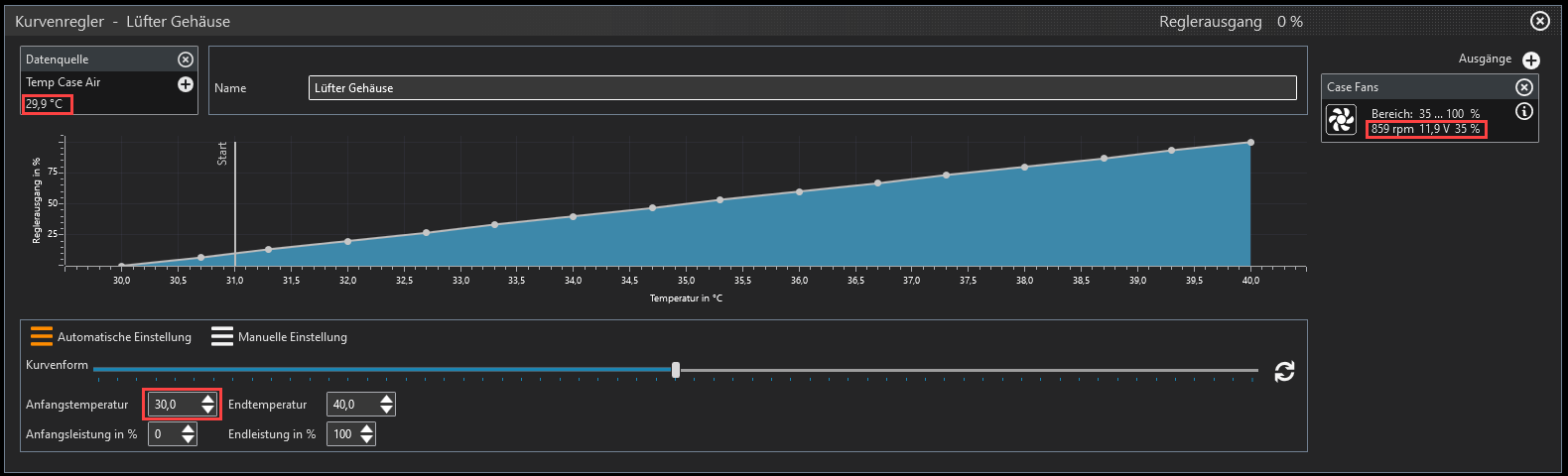Switch to Manuelle Einstellung mode
The image size is (1568, 476).
point(279,337)
